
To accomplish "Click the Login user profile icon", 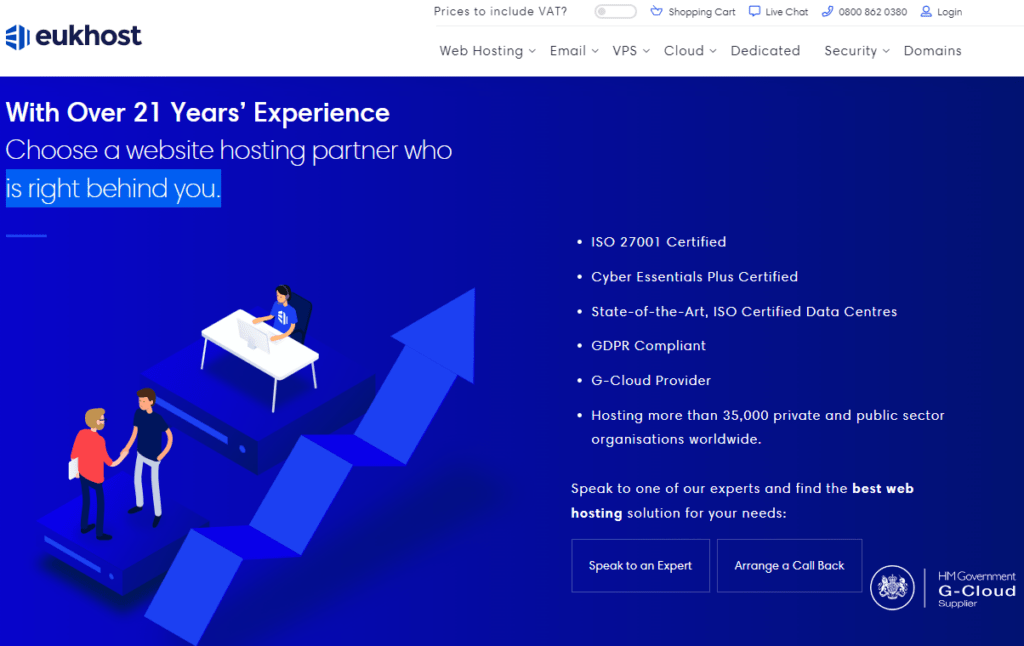I will [926, 11].
